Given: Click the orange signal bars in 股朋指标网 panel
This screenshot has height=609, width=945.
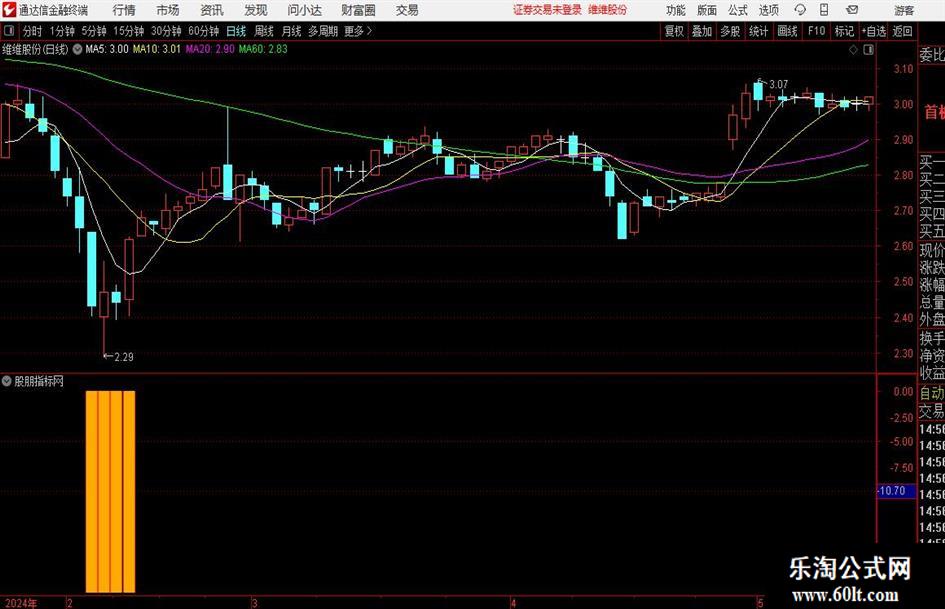Looking at the screenshot, I should point(110,492).
